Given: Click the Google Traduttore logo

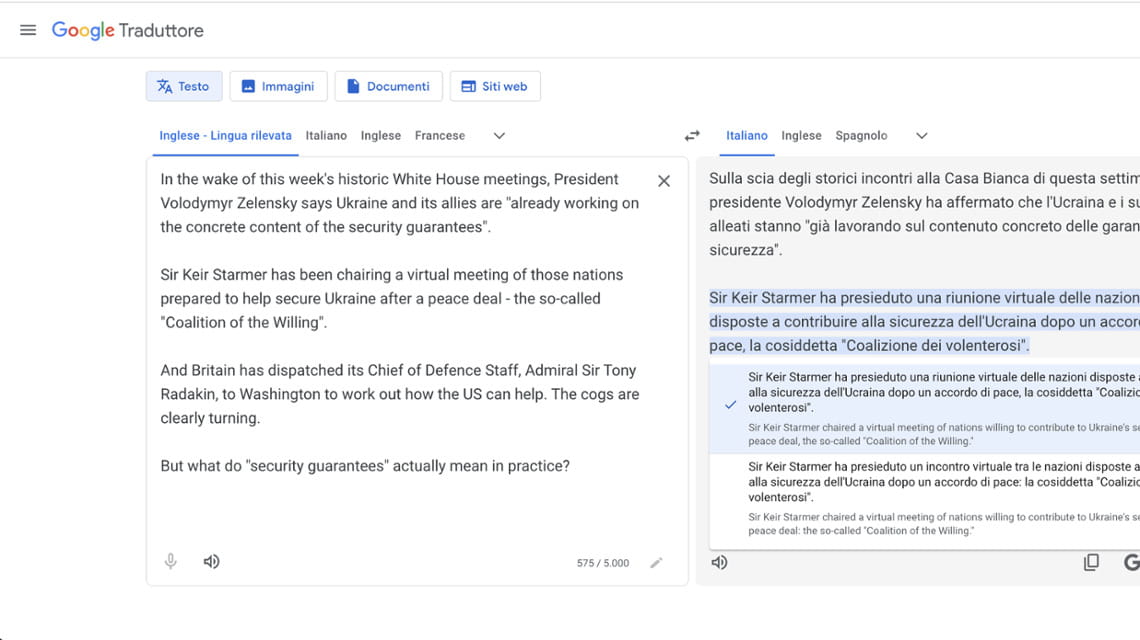Looking at the screenshot, I should 127,30.
